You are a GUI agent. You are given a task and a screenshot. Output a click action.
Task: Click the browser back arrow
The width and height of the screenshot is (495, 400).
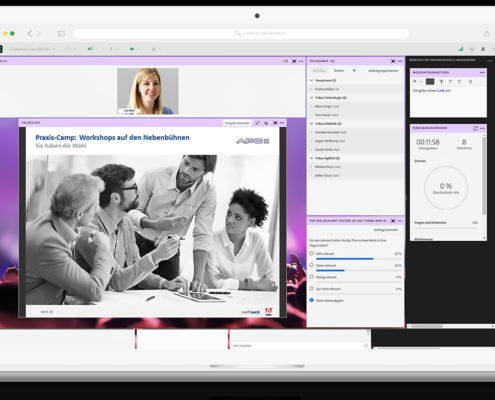(30, 33)
